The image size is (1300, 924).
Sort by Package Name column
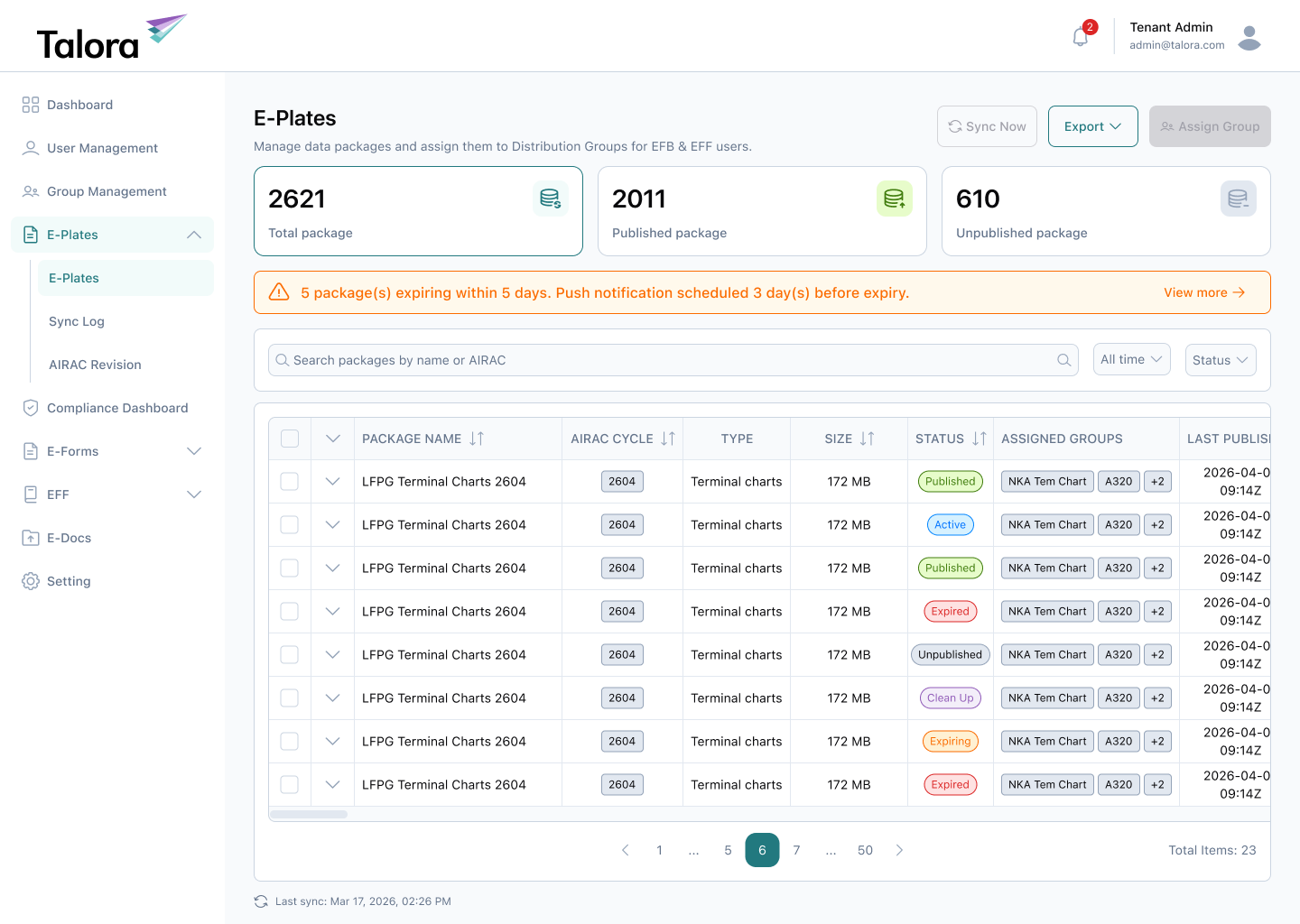click(477, 439)
